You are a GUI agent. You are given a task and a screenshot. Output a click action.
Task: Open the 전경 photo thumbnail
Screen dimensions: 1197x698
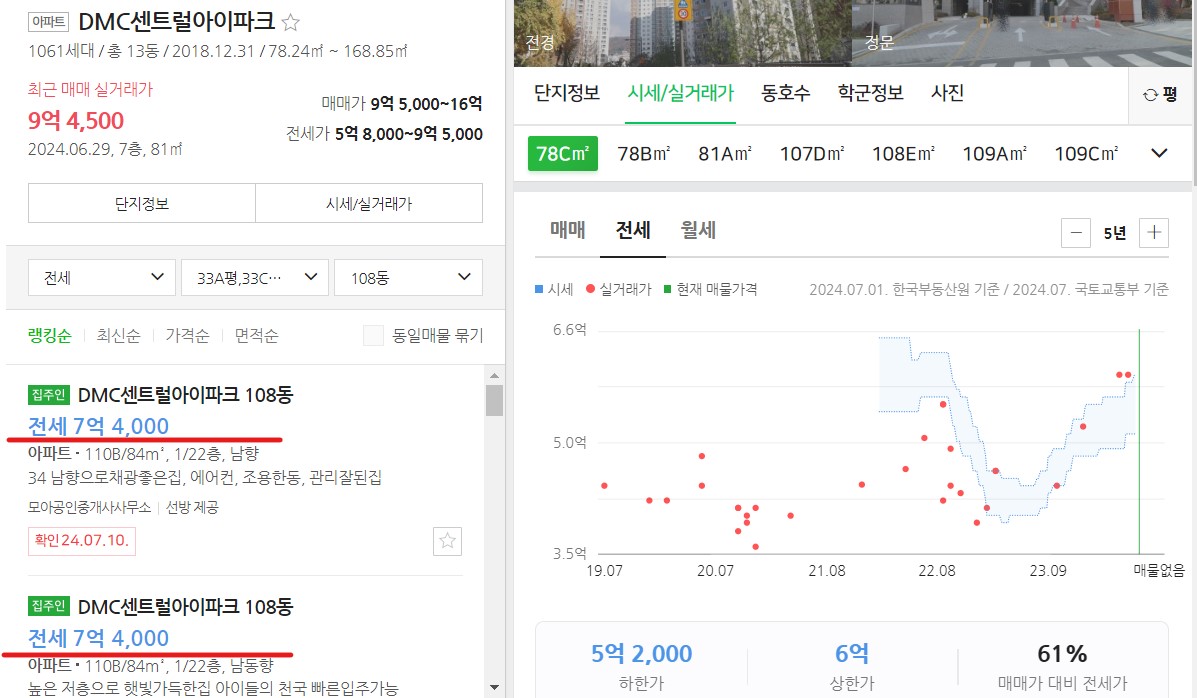pyautogui.click(x=682, y=33)
